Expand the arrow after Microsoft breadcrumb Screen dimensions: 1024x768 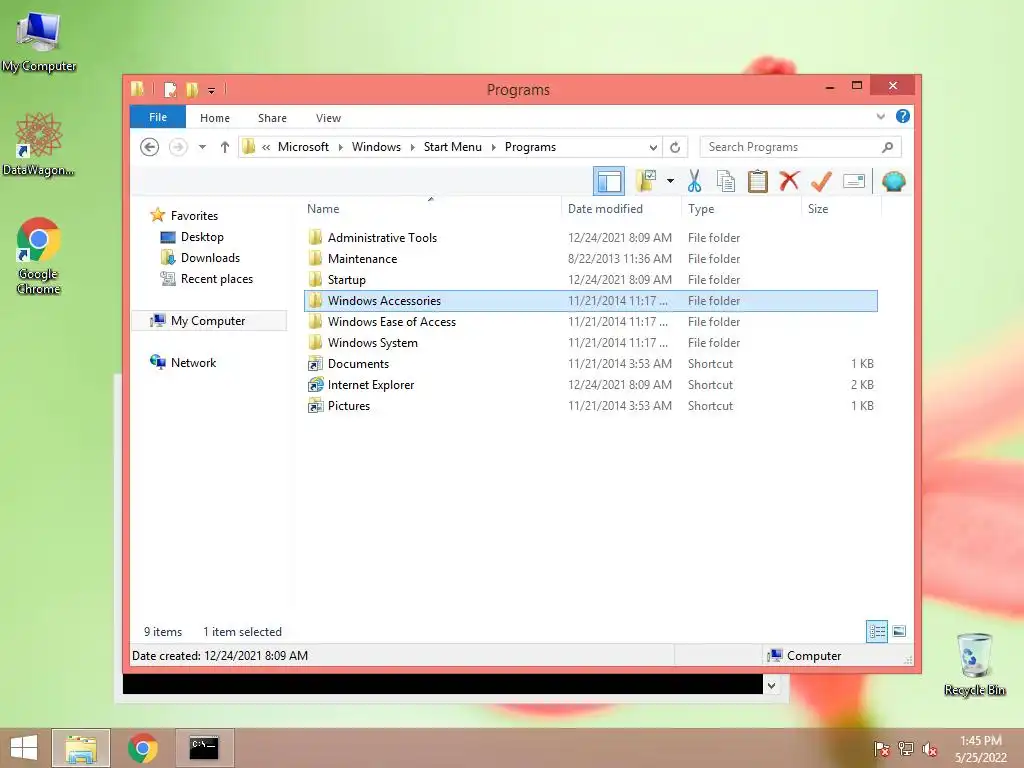(x=340, y=147)
